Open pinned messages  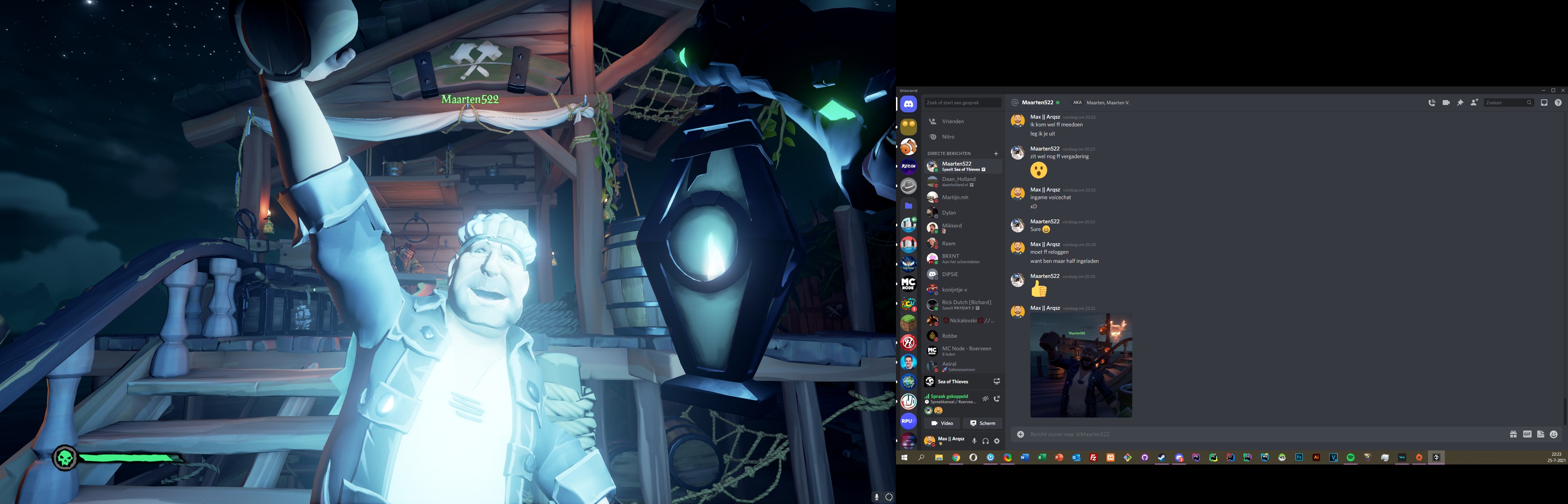tap(1459, 103)
